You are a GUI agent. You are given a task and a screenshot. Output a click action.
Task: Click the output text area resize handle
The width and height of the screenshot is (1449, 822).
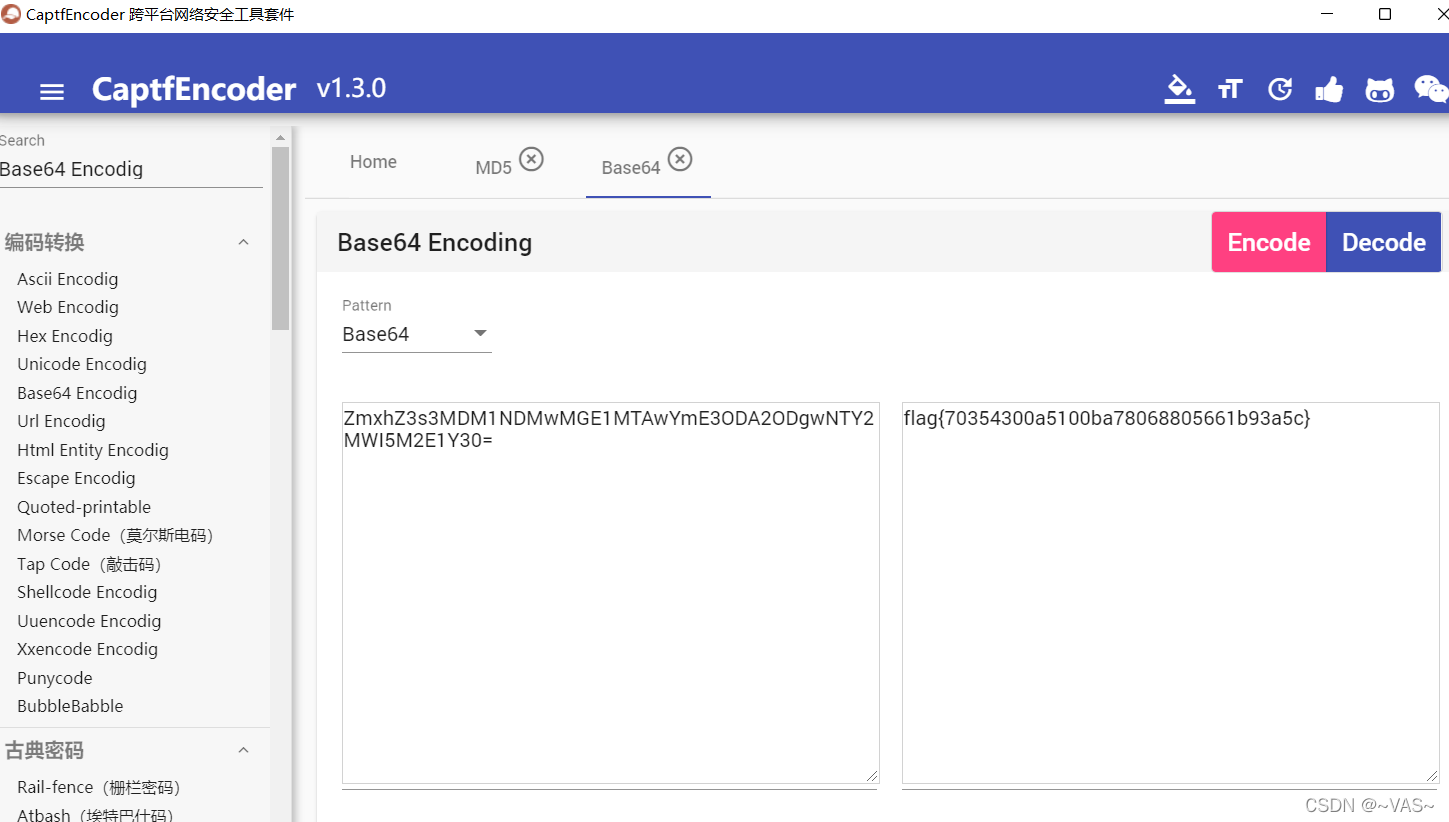tap(1432, 776)
